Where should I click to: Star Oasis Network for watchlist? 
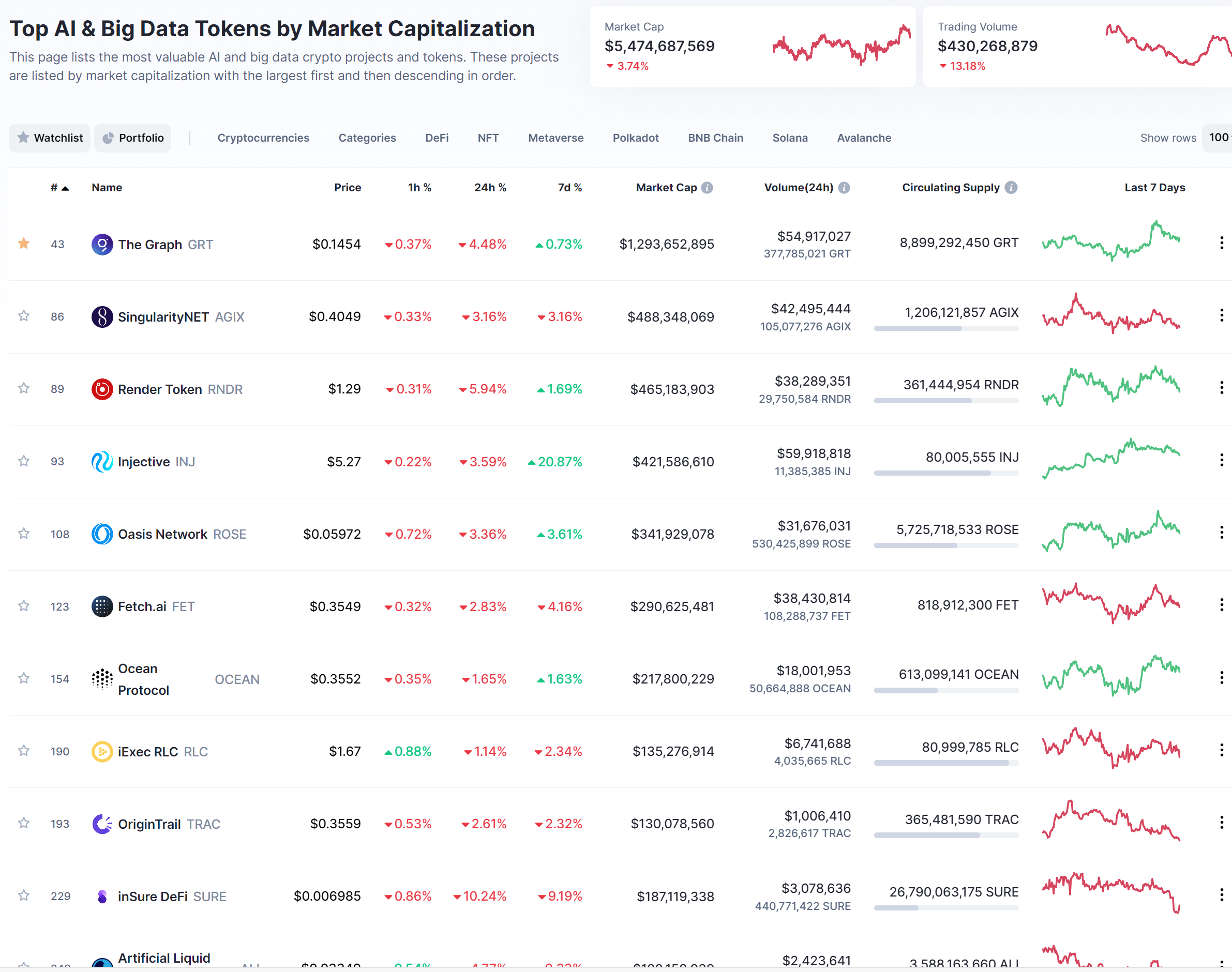[x=23, y=533]
